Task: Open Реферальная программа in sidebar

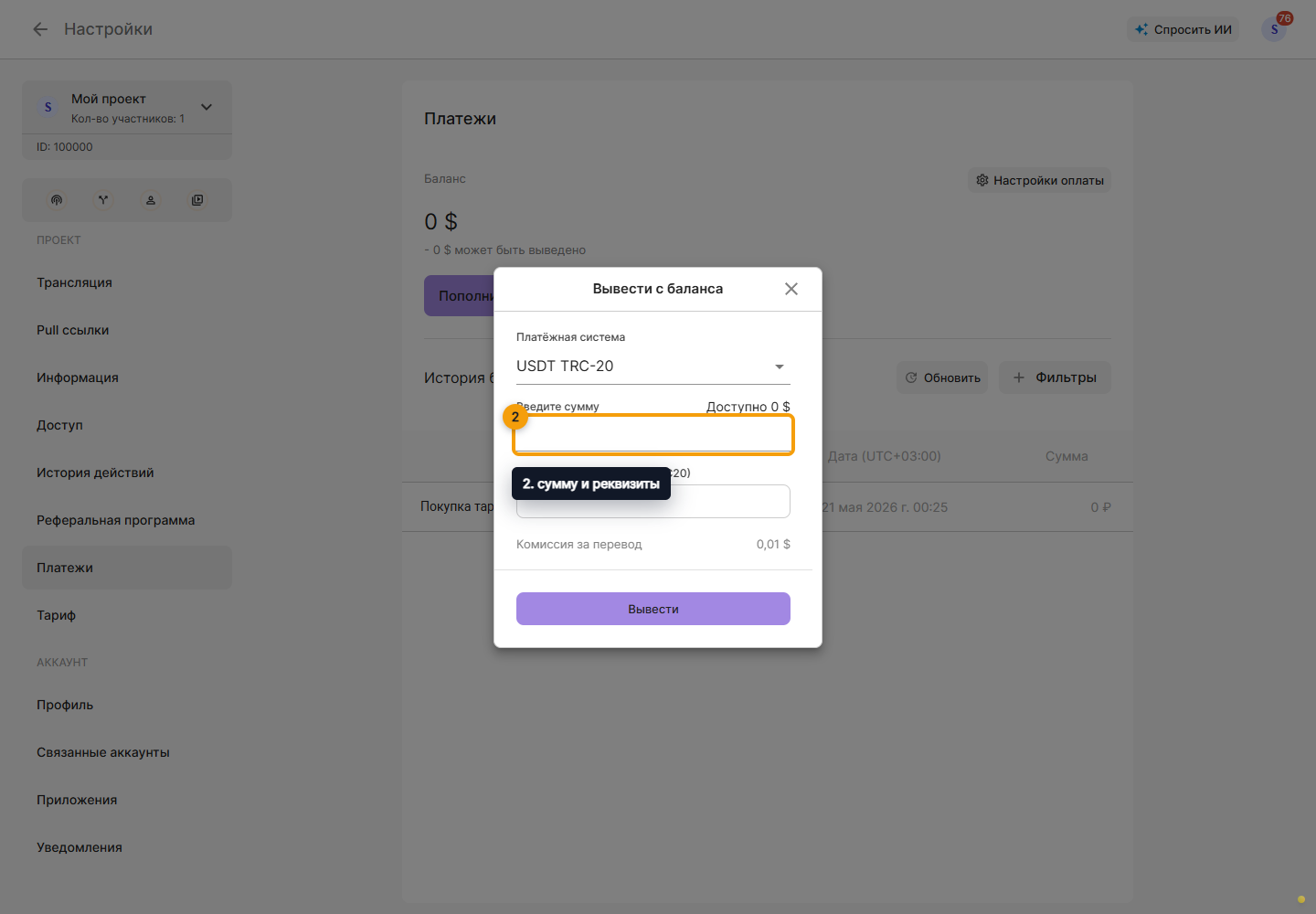Action: pos(127,520)
